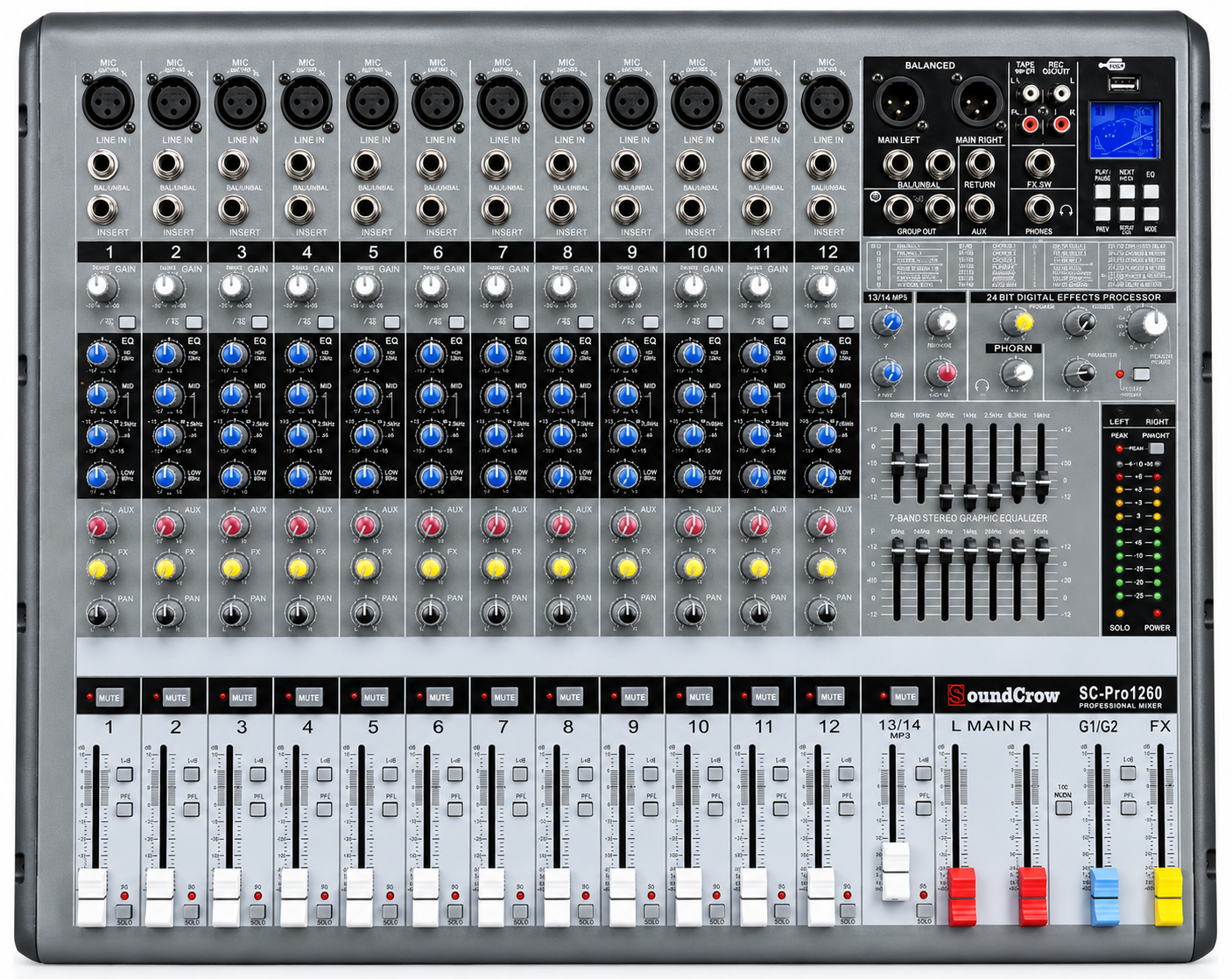Click the channel 4 low-cut button below GAIN
This screenshot has height=979, width=1232.
(x=325, y=321)
